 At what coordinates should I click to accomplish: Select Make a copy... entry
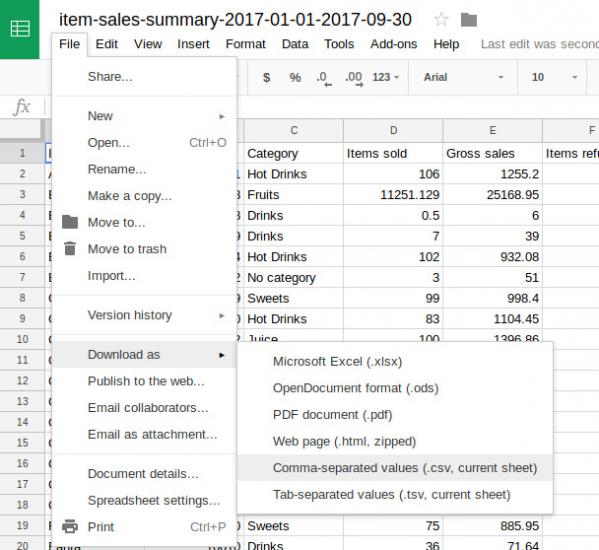144,196
